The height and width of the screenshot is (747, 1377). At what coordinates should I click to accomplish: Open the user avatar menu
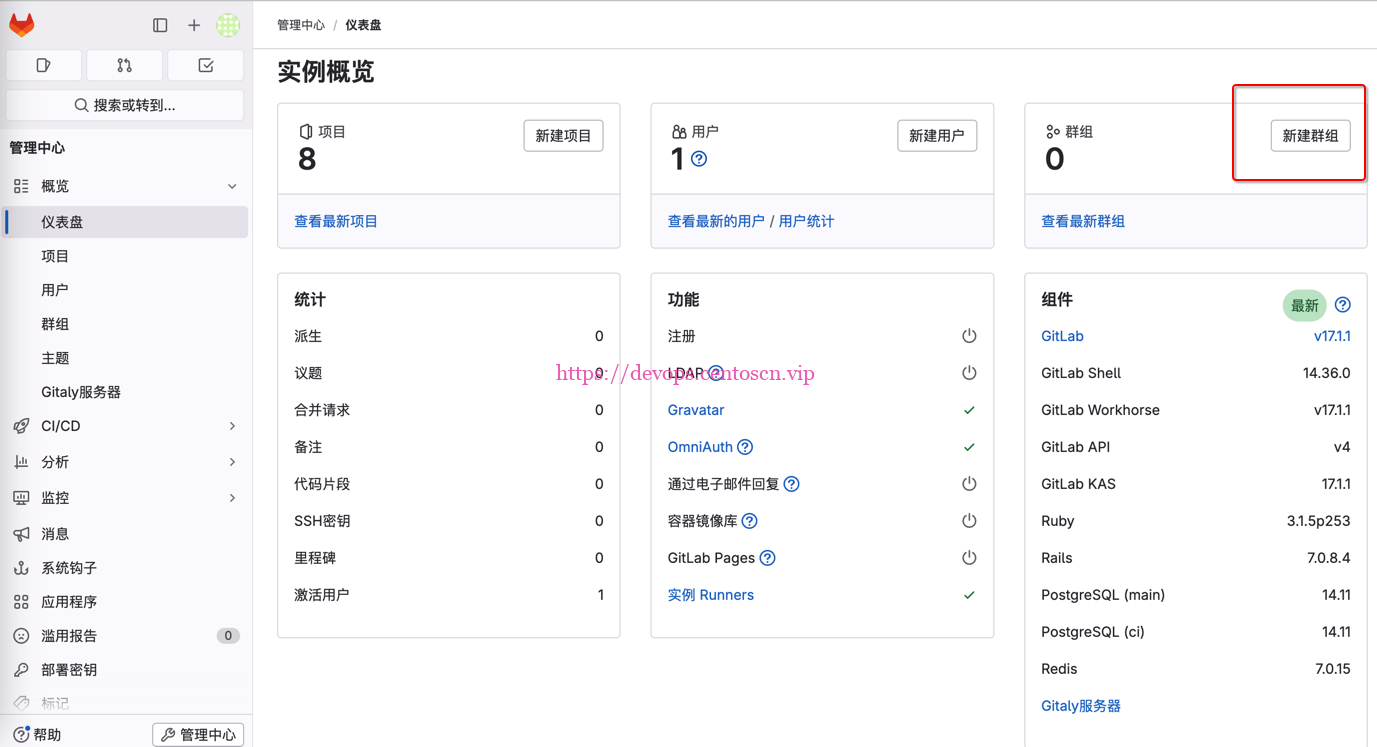228,25
